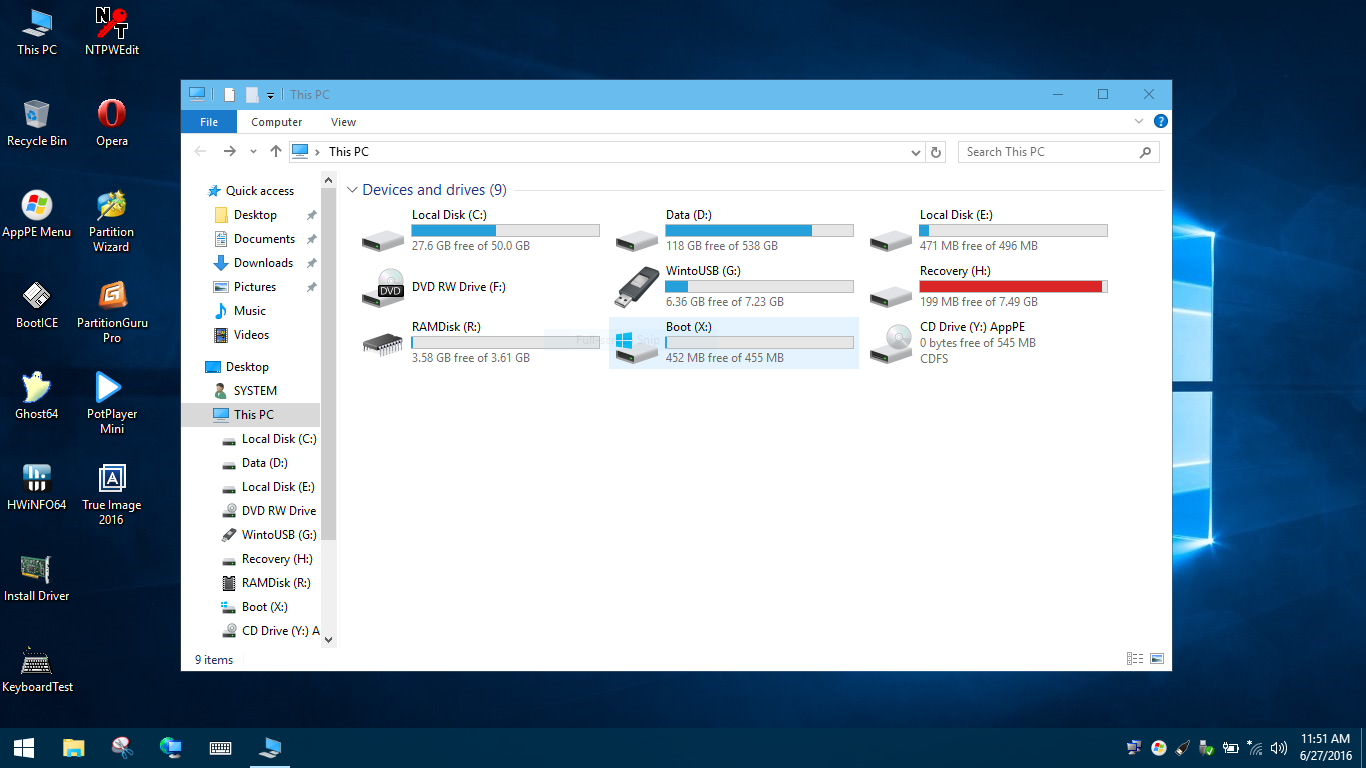
Task: Select SYSTEM user in the navigation pane
Action: [255, 391]
